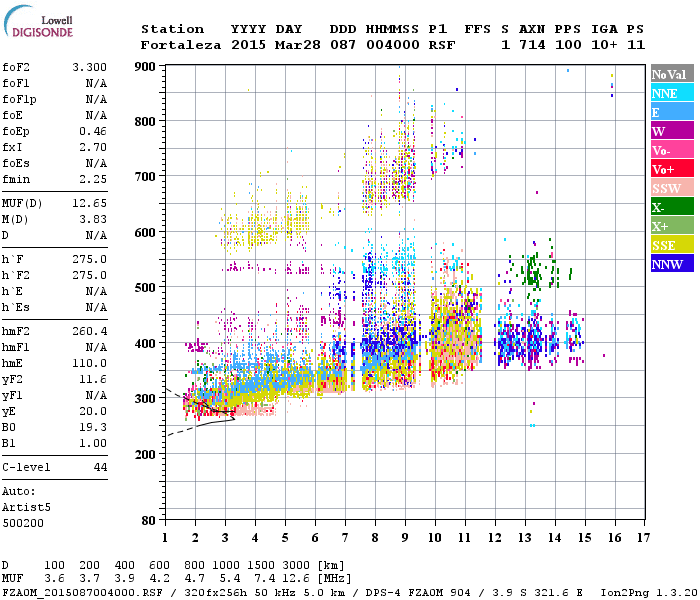Click the 500200 code below Artist5
Viewport: 700px width, 600px height.
(23, 523)
